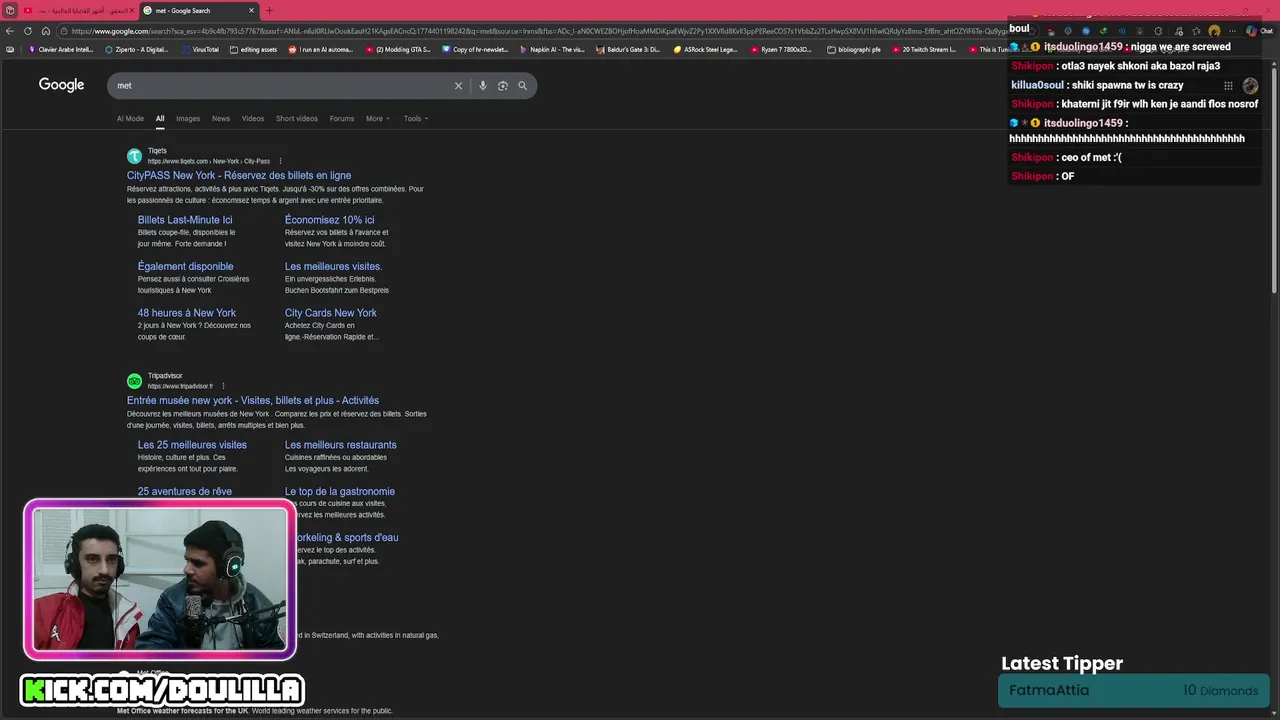Open the 'editing assets' bookmark folder
Image resolution: width=1280 pixels, height=720 pixels.
(253, 49)
